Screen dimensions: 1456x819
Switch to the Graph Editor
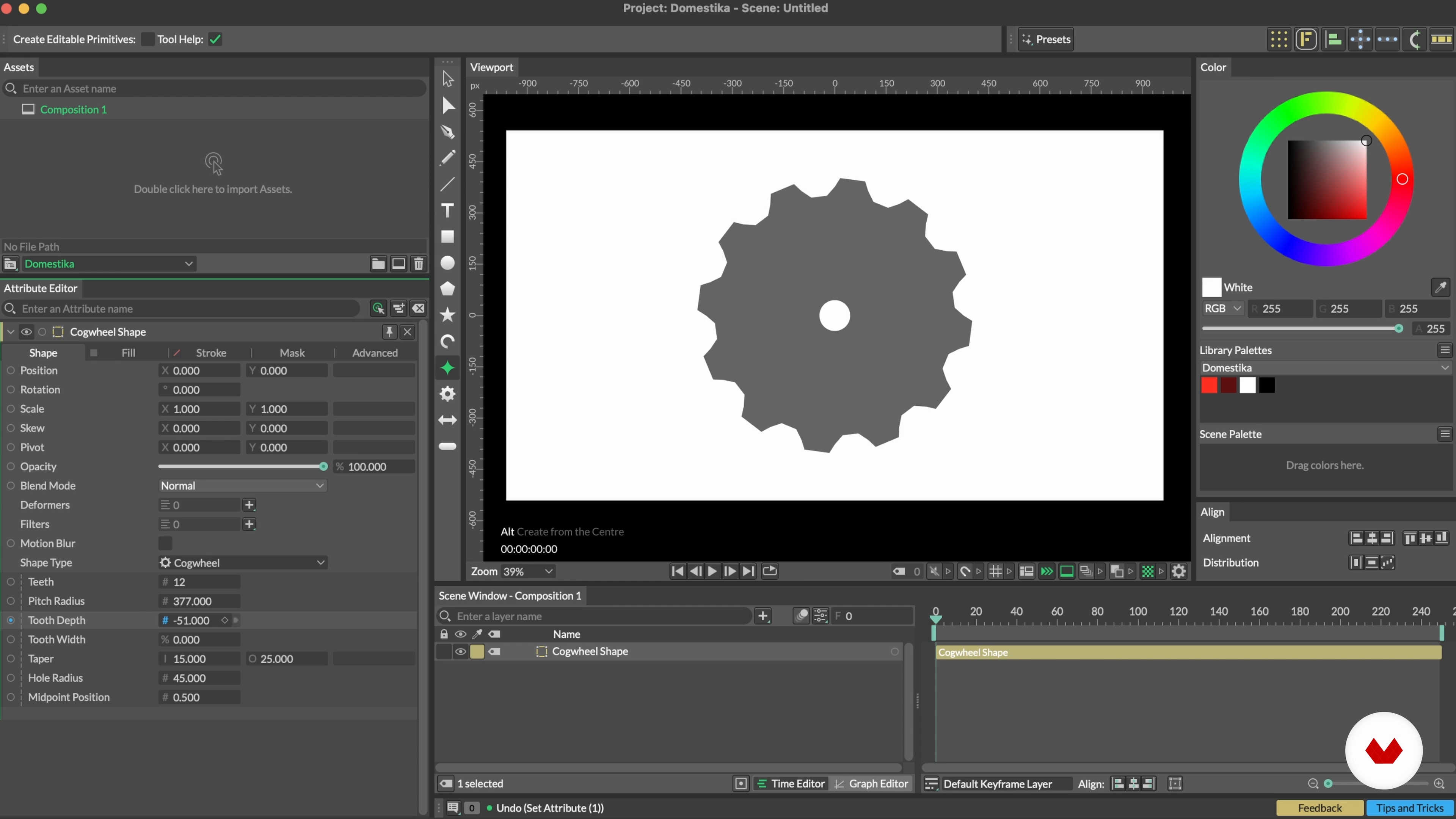click(x=872, y=784)
